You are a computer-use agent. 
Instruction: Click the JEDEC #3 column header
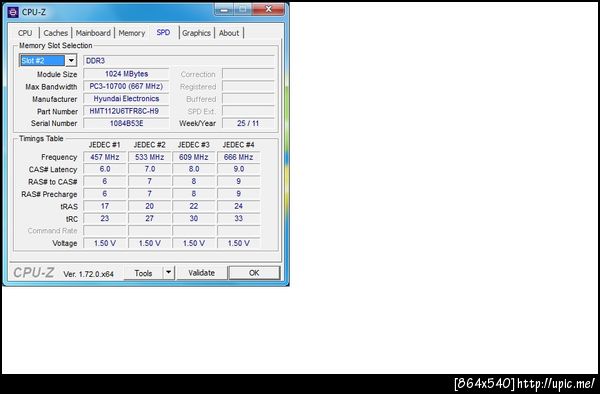194,145
